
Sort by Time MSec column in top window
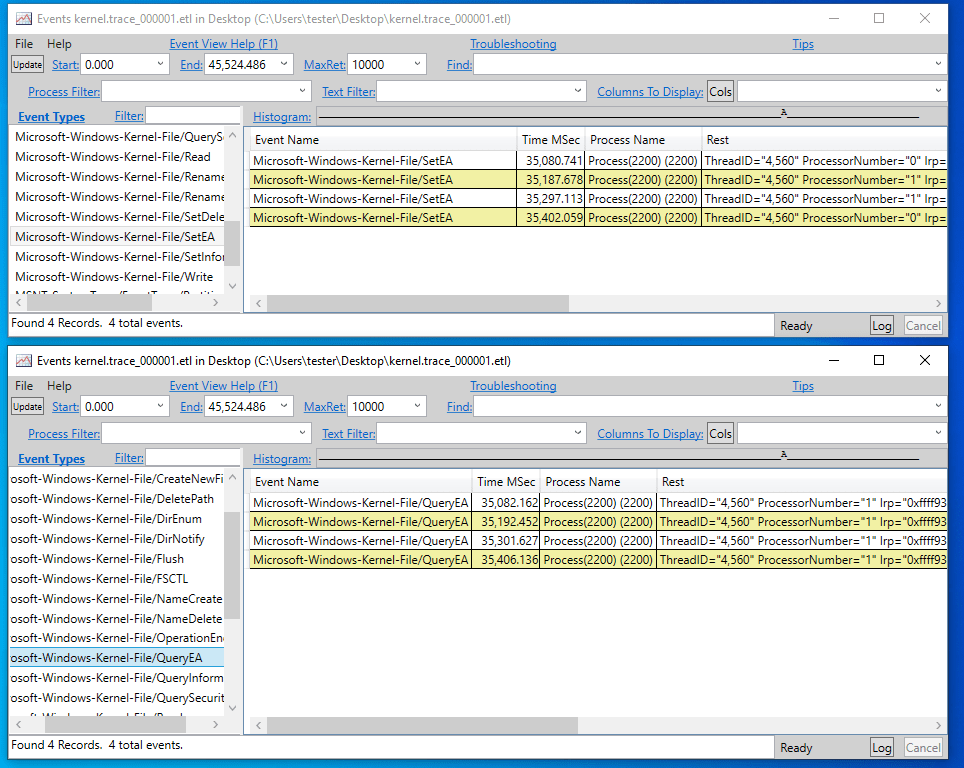pyautogui.click(x=549, y=140)
